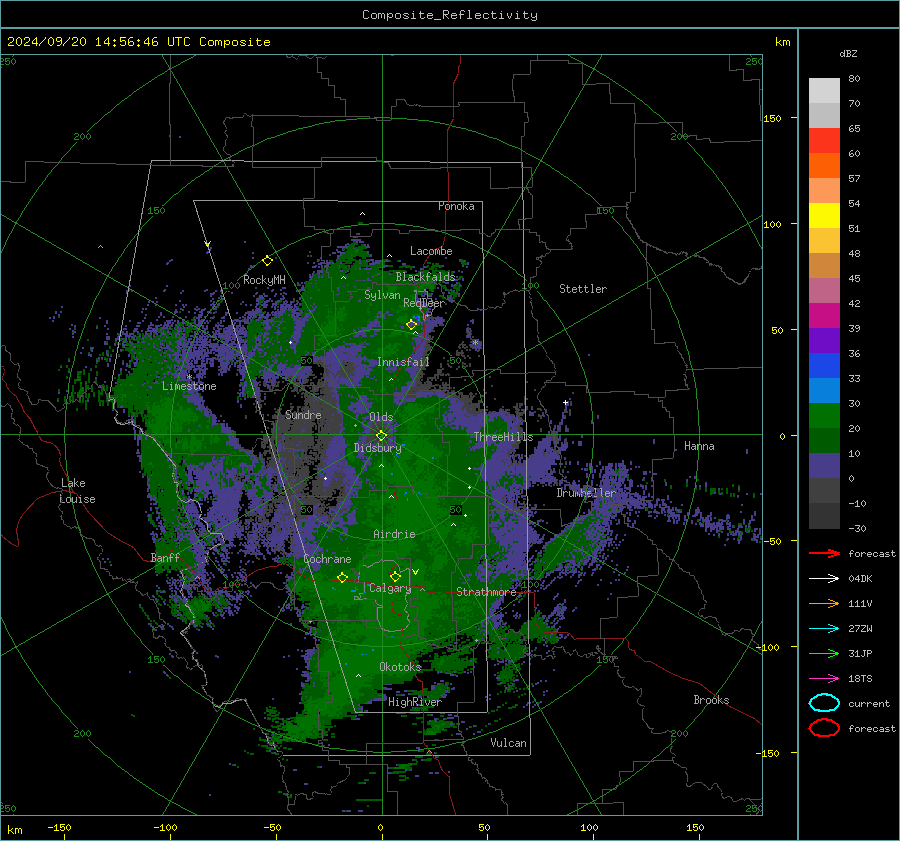This screenshot has height=841, width=900.
Task: Click the ThreeHills city label
Action: 503,437
